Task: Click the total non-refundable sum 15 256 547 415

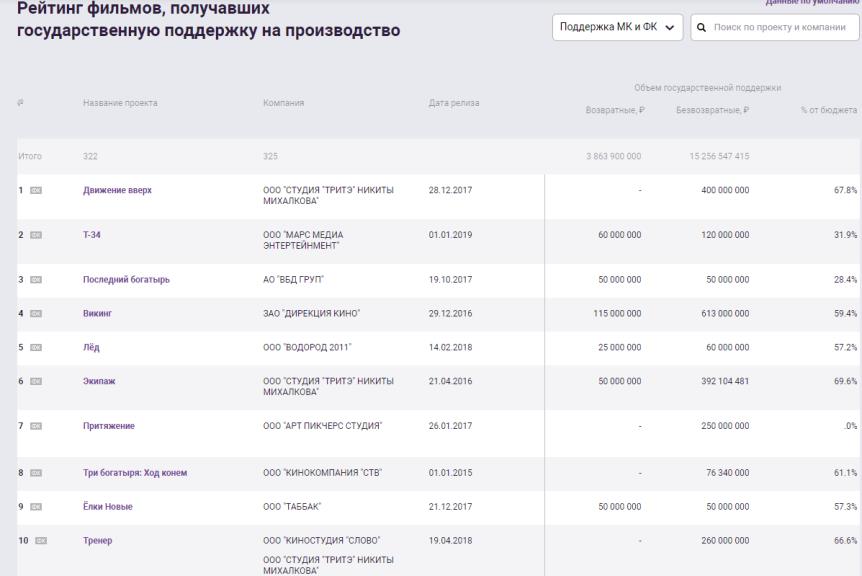Action: pos(720,156)
